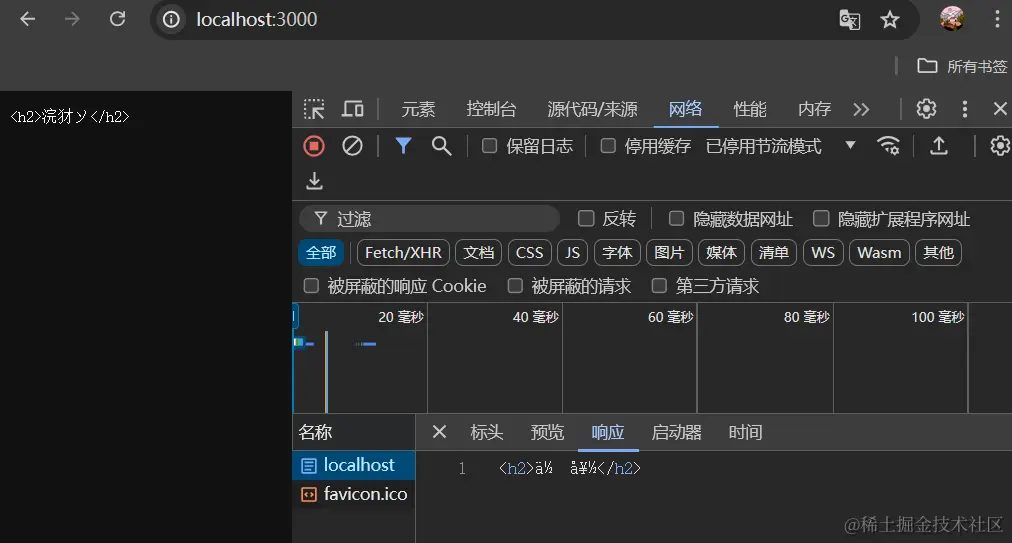View site information icon in address bar
Screen dimensions: 1012x543
[171, 19]
